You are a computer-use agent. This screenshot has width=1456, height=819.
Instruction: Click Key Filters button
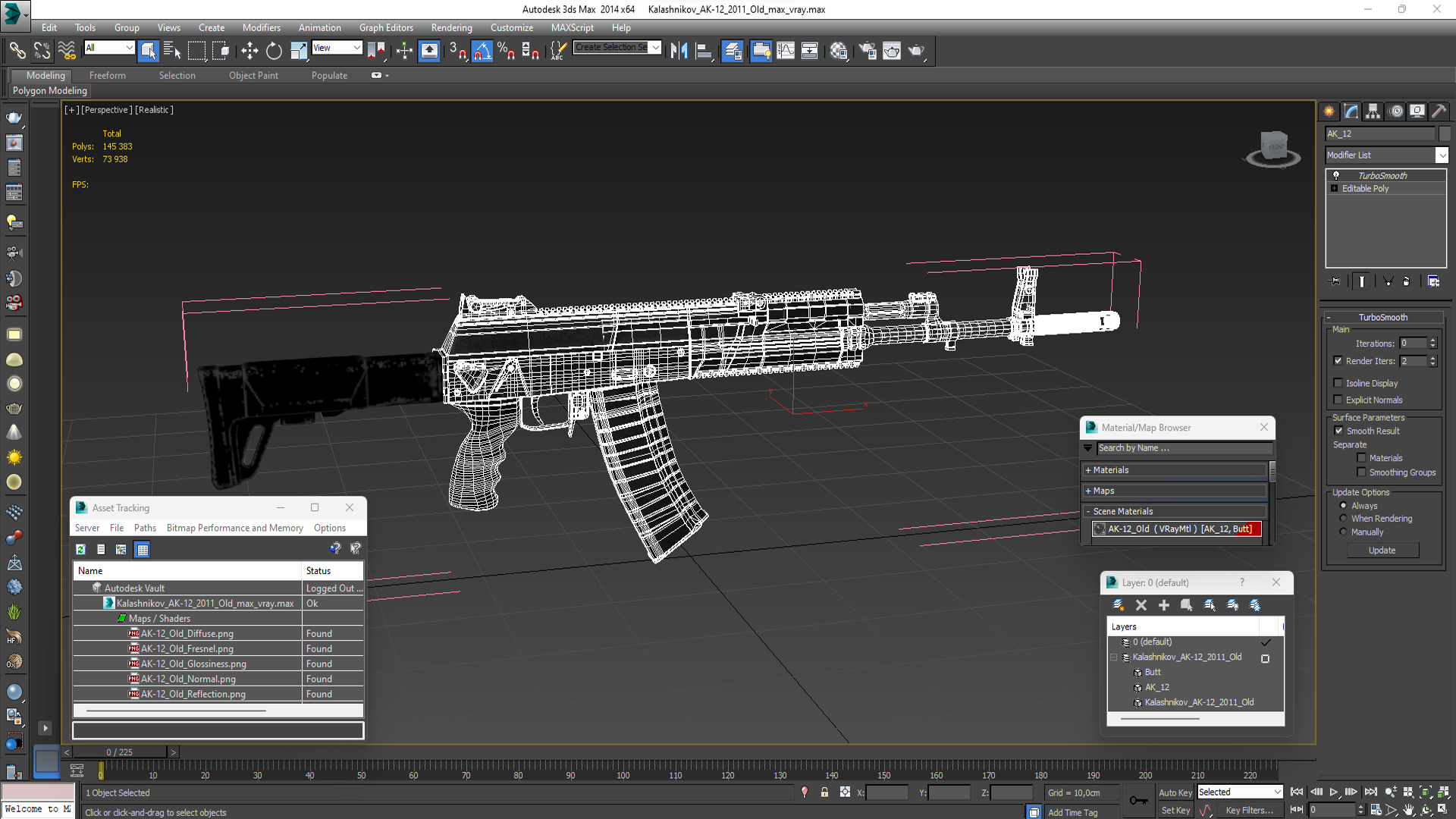tap(1250, 811)
